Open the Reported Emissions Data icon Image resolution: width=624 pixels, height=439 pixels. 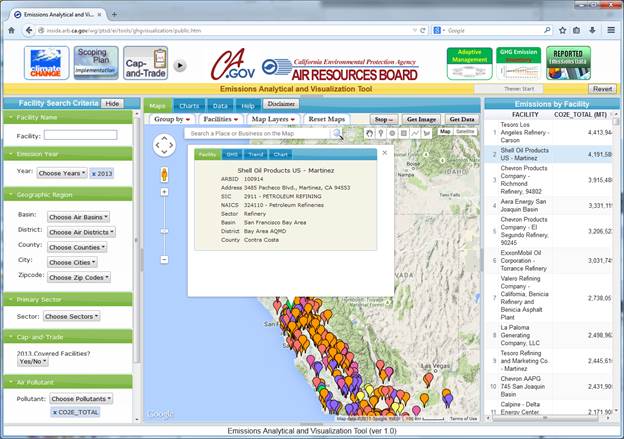[x=567, y=59]
